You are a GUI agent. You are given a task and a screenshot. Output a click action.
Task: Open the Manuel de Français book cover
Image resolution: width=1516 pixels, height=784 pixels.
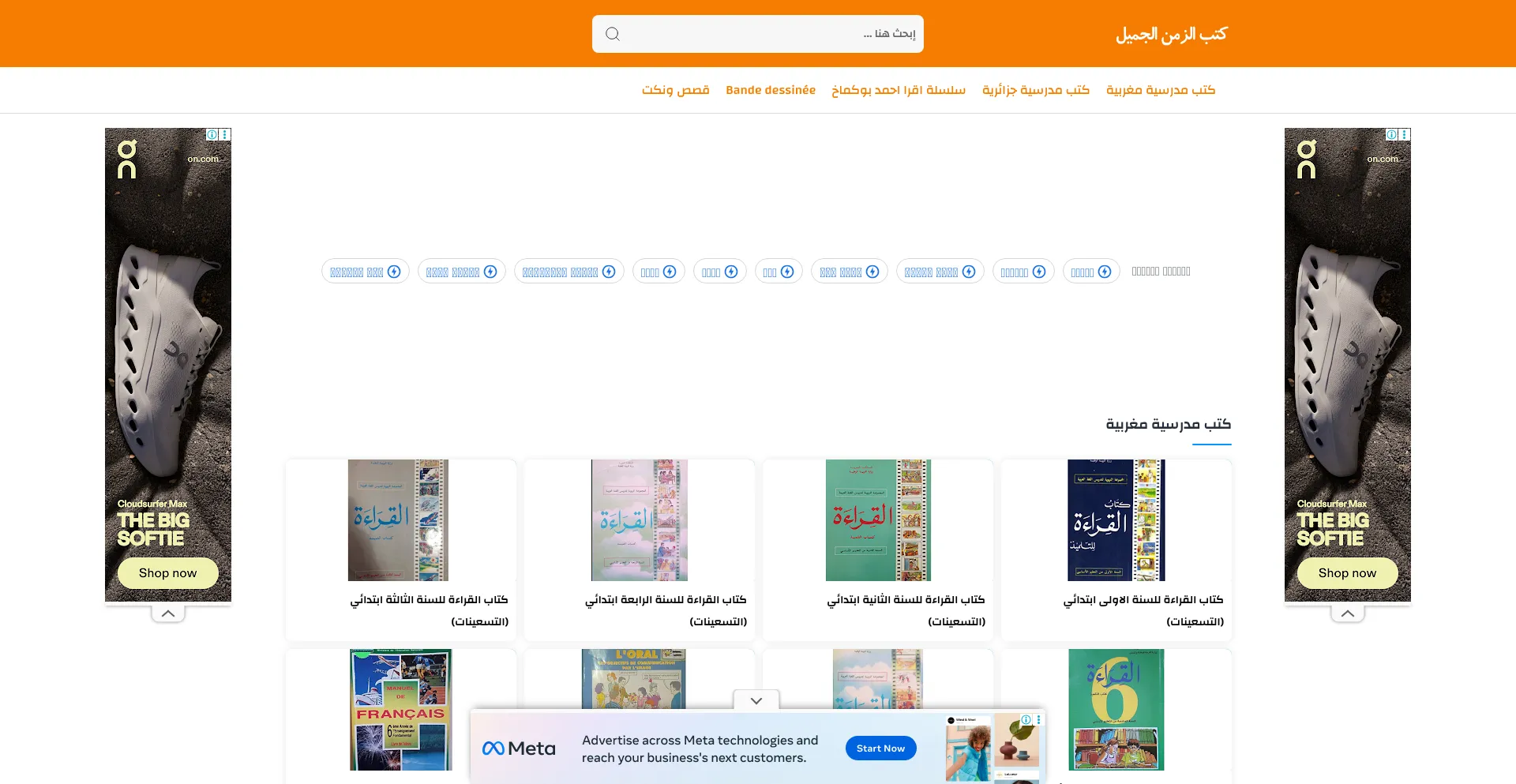(401, 709)
